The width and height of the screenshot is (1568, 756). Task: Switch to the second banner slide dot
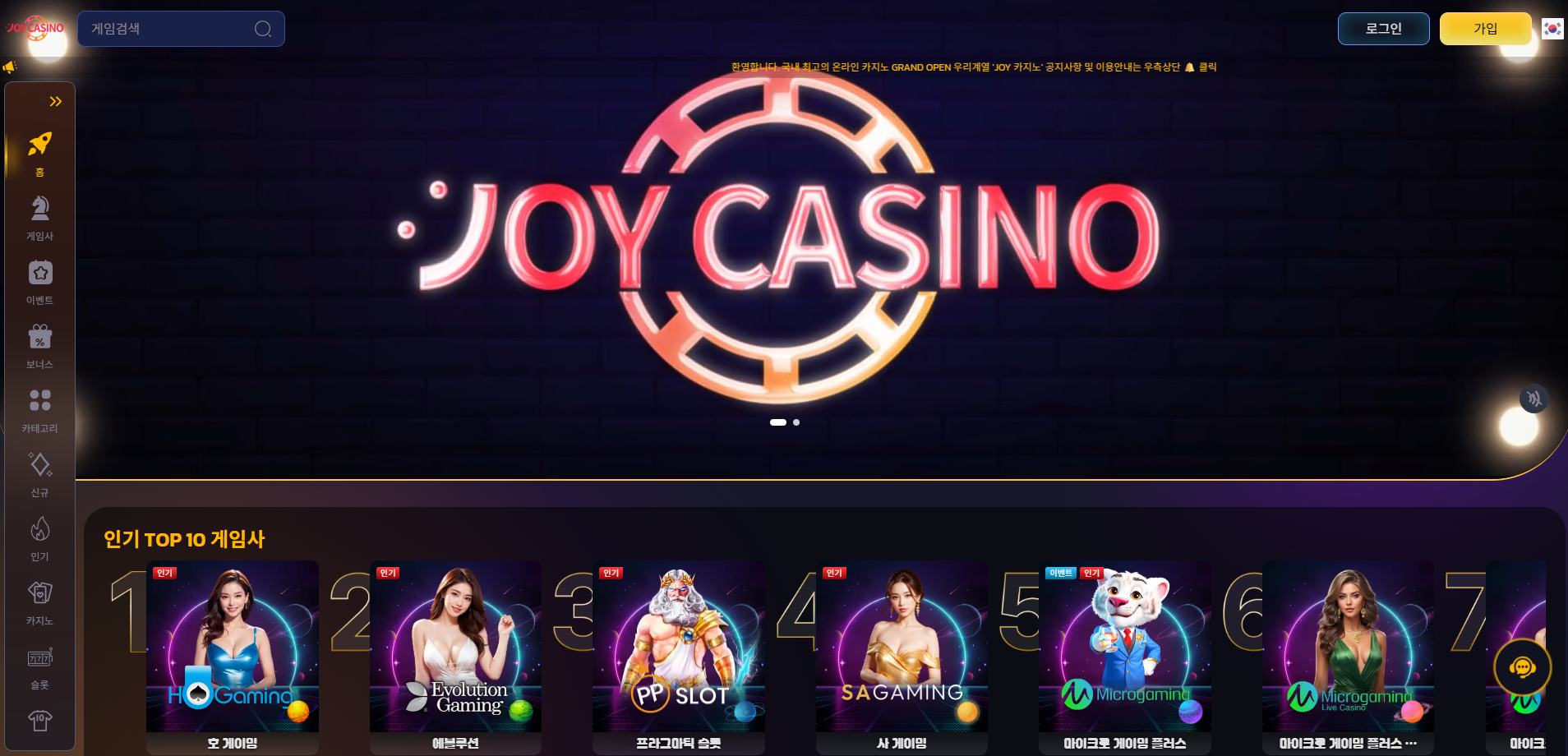click(x=796, y=422)
